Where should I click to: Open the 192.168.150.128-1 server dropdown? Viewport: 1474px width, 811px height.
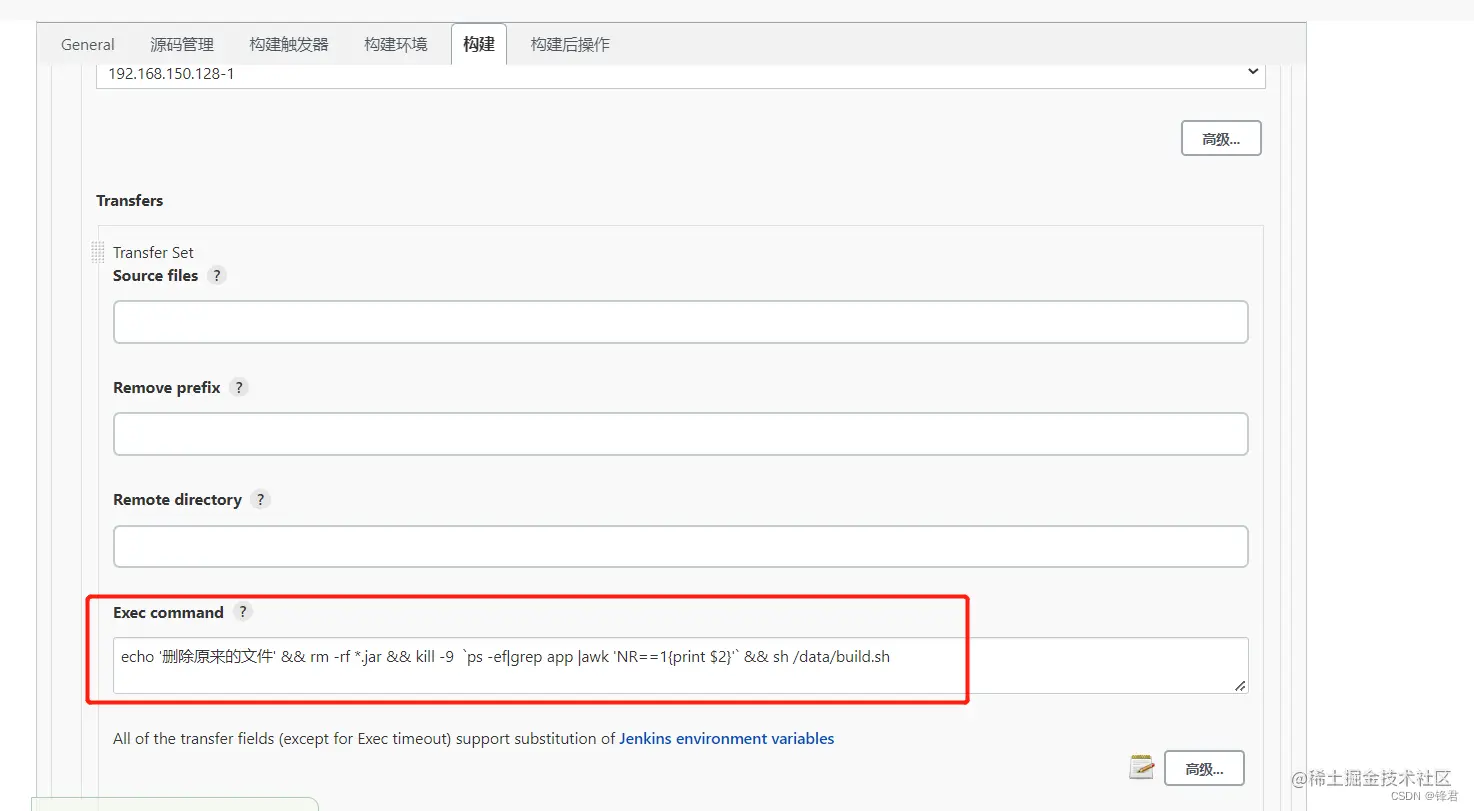681,73
